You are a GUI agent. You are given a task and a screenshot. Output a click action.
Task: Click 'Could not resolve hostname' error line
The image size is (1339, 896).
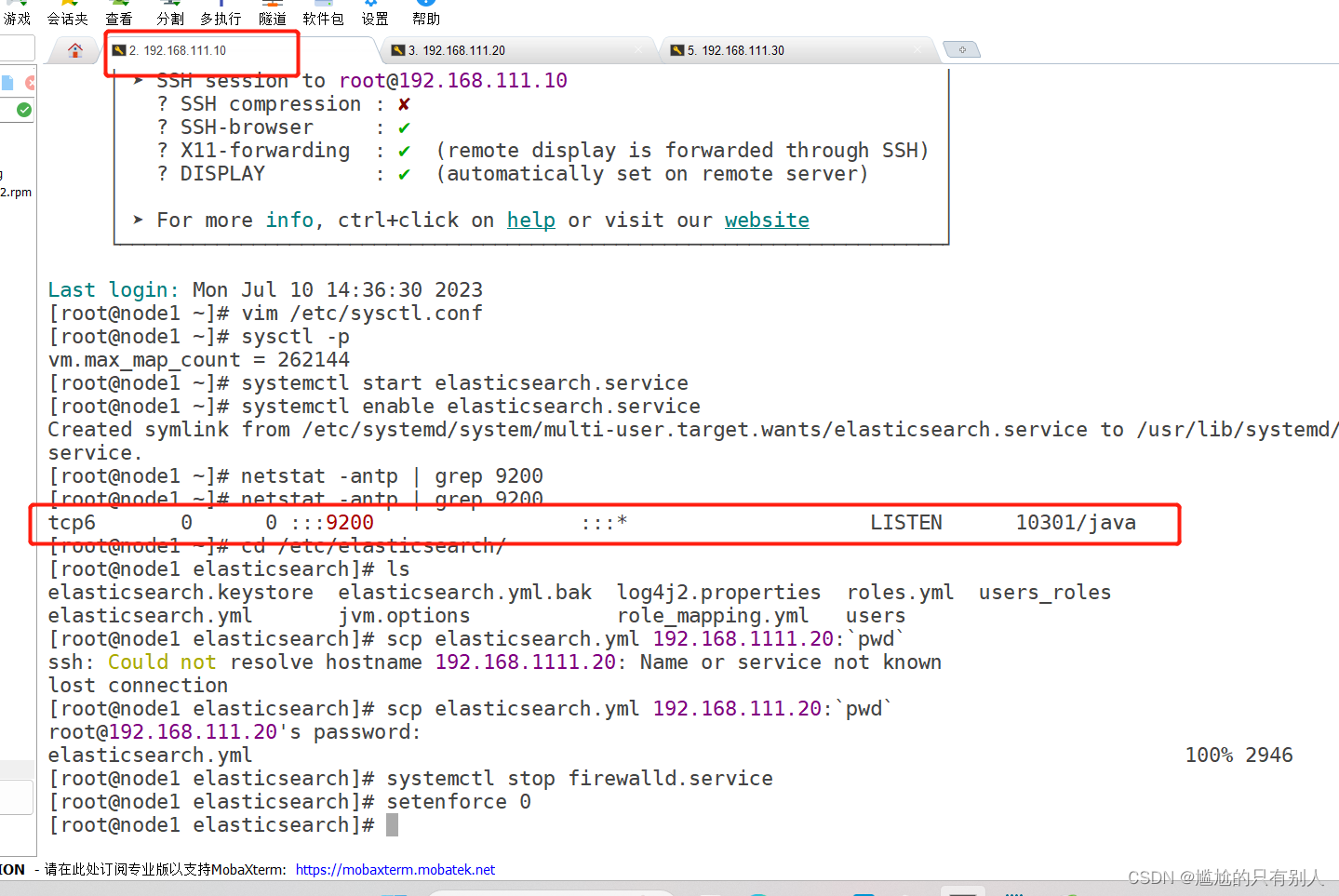tap(495, 662)
